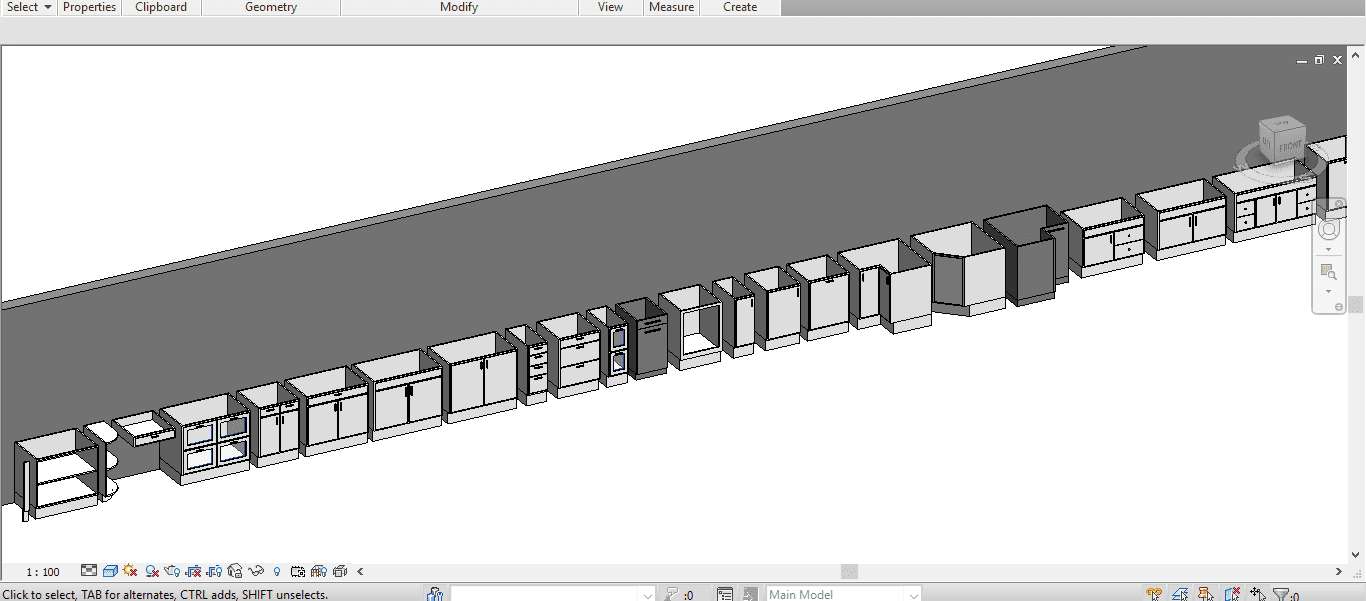Click the Temporary Hide/Isolate glasses icon
The image size is (1366, 601).
pos(255,572)
